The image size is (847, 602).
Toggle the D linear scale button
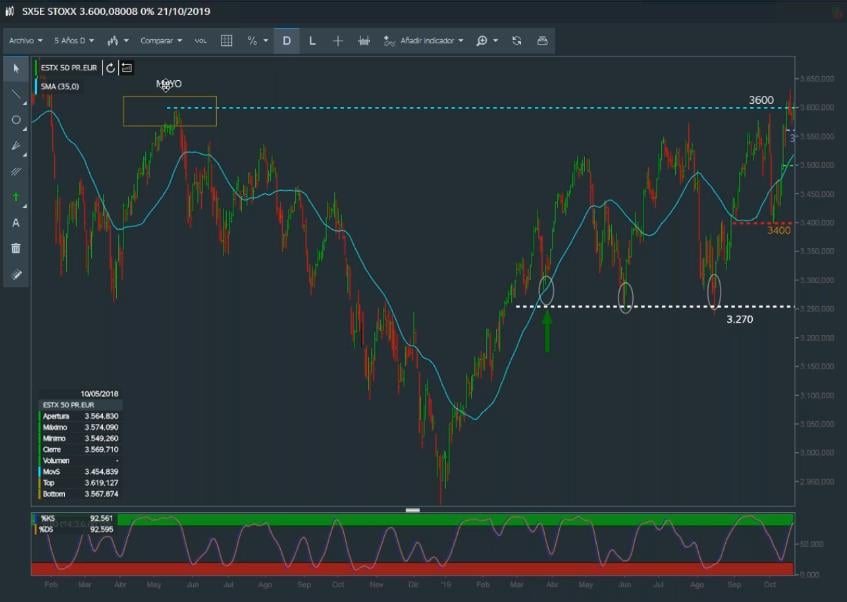click(x=287, y=41)
